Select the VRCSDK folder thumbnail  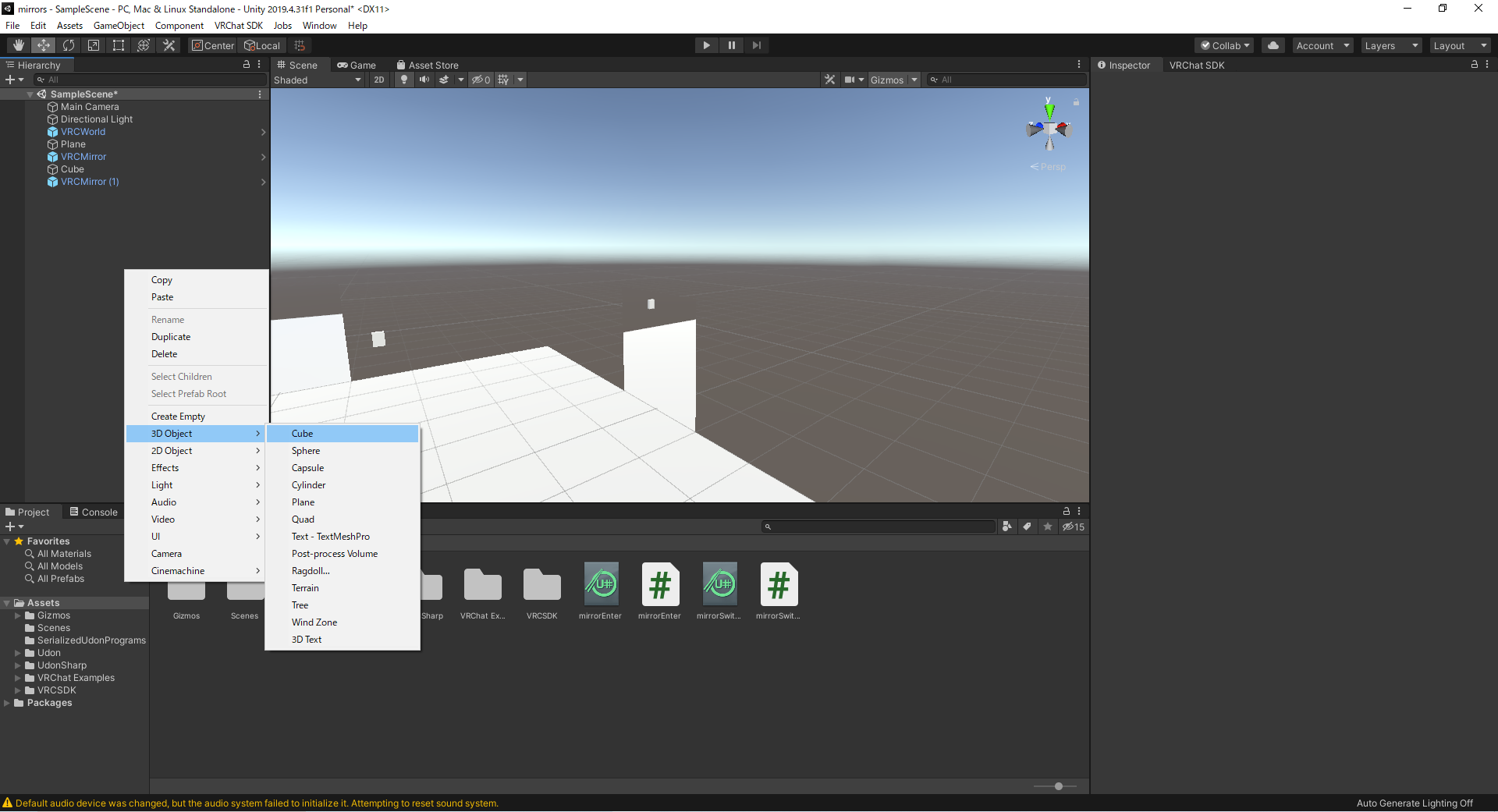point(542,592)
